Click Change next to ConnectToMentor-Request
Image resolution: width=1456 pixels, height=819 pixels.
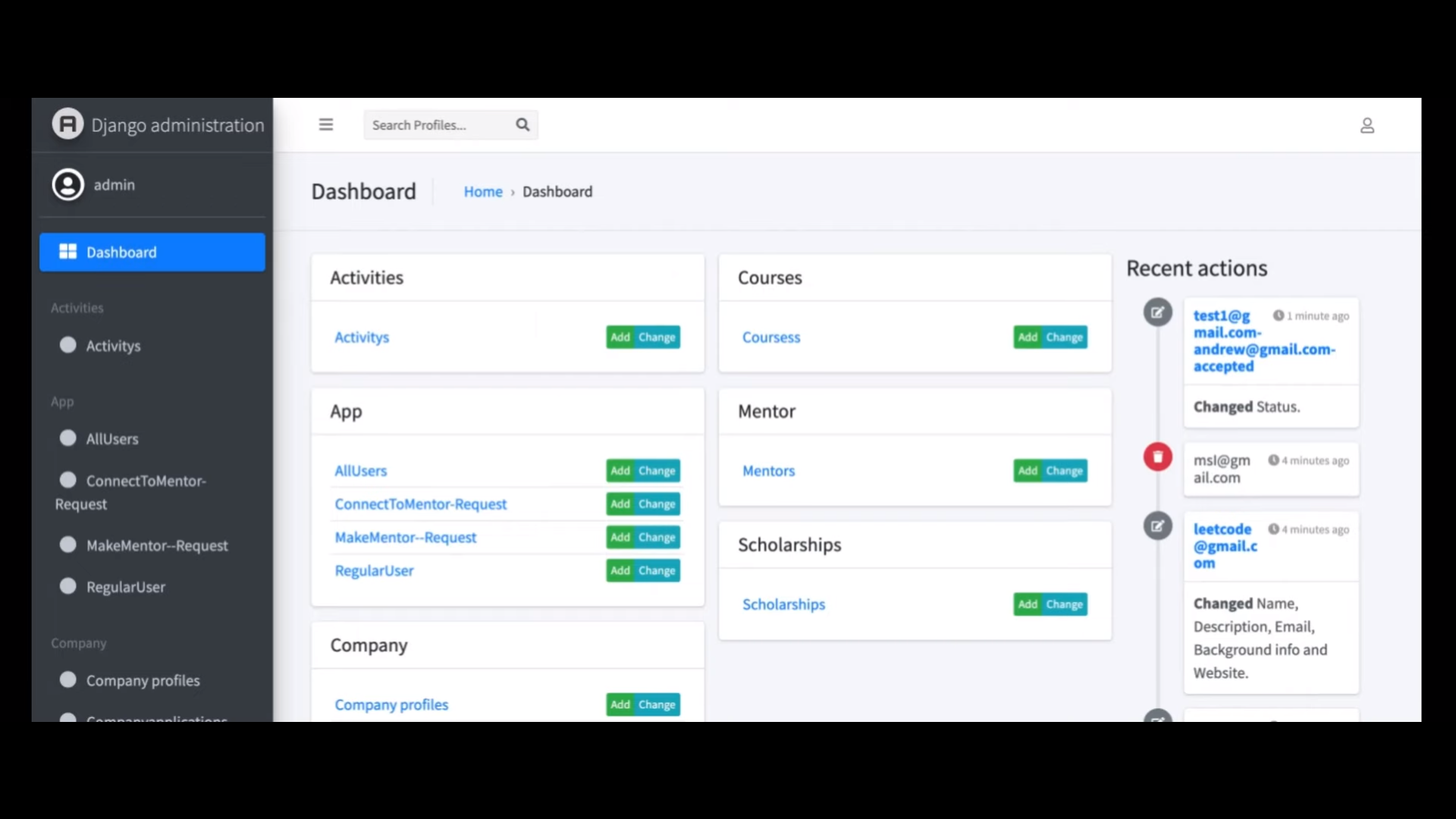[x=657, y=504]
